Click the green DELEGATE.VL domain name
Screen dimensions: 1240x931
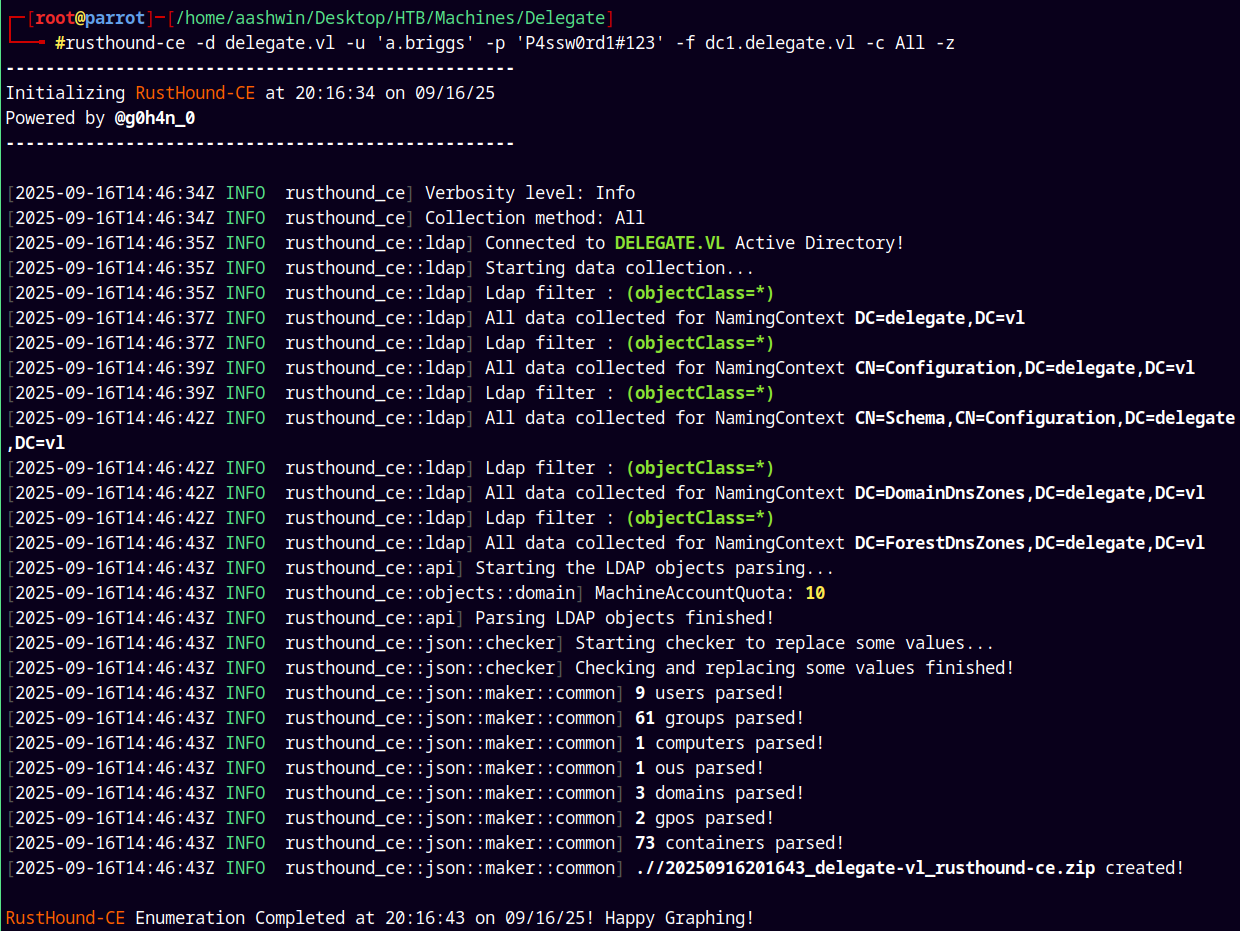tap(670, 243)
